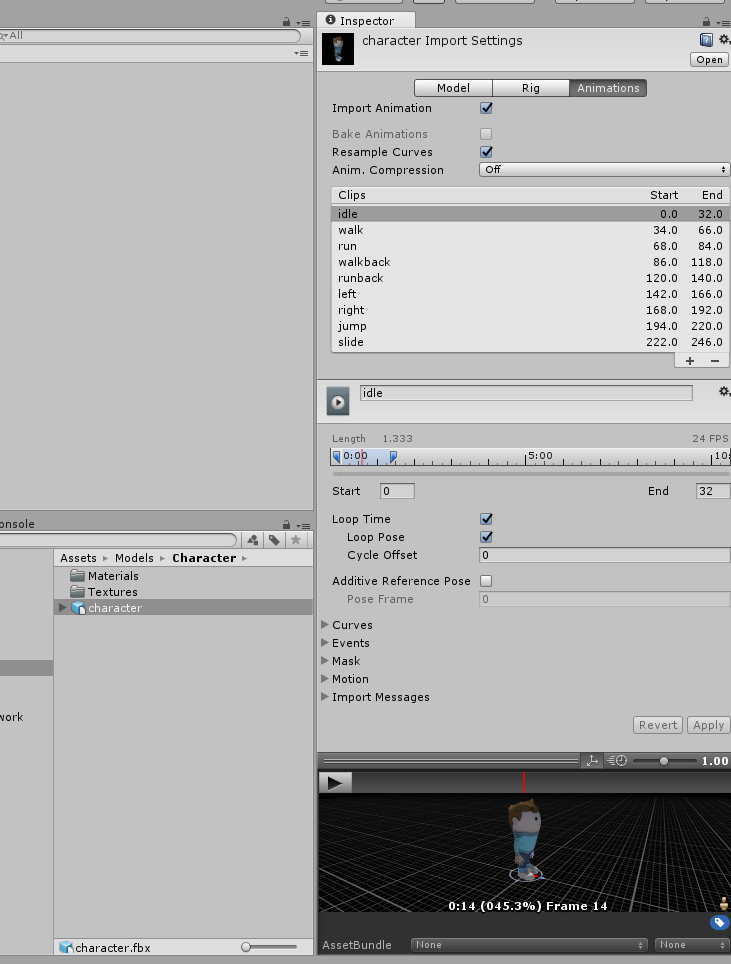Toggle the Import Animation checkbox
Image resolution: width=731 pixels, height=964 pixels.
(x=486, y=108)
